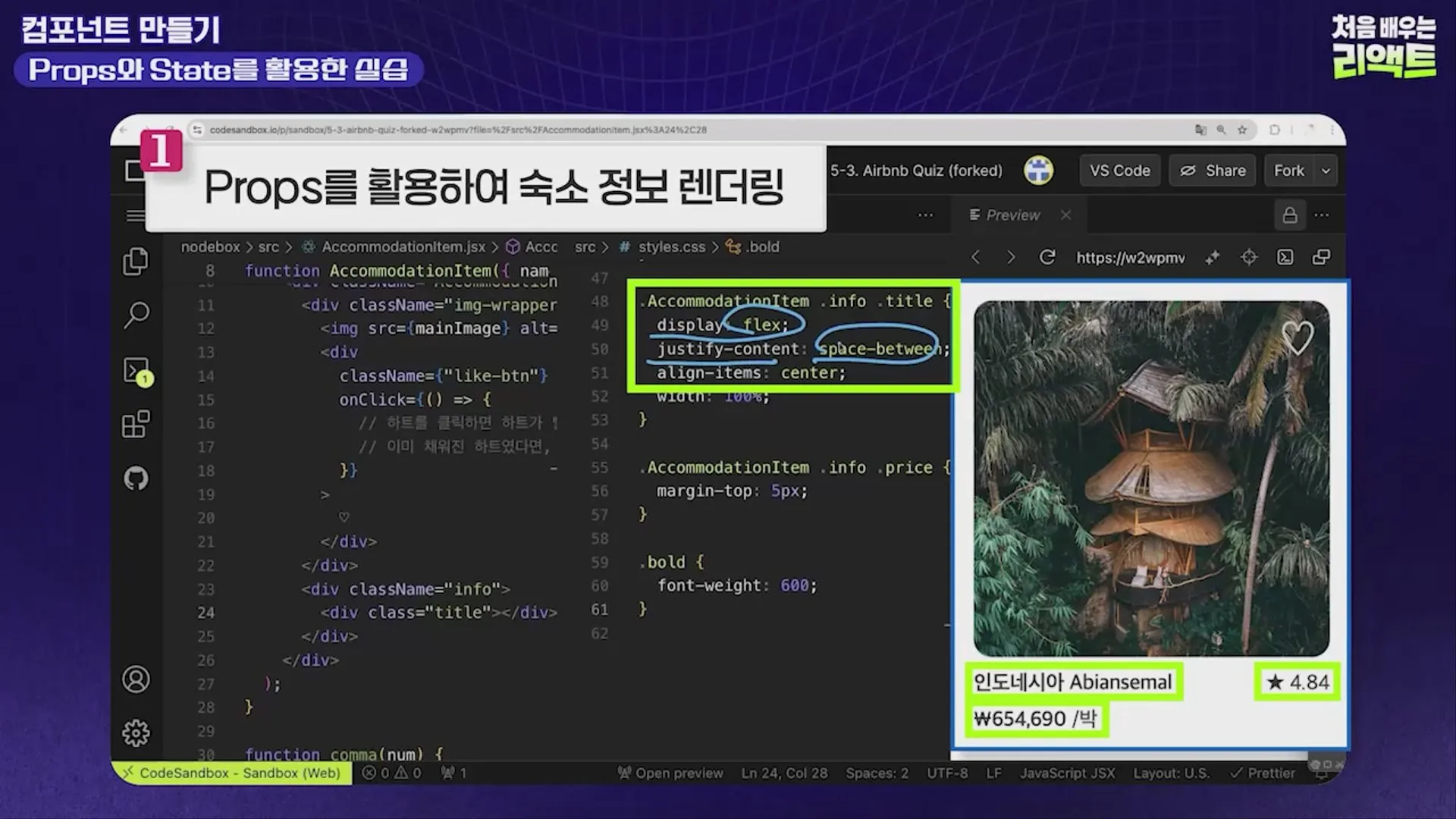This screenshot has width=1456, height=819.
Task: Click the styles.css breadcrumb
Action: pyautogui.click(x=672, y=246)
